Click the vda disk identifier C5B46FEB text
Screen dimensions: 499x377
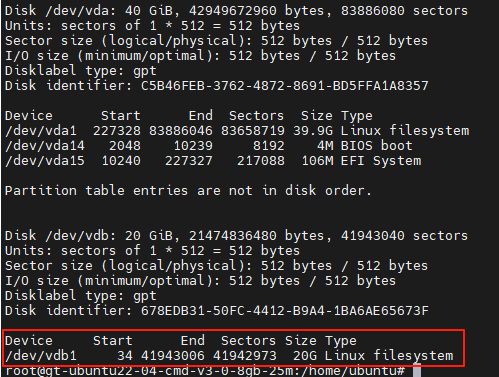coord(284,86)
